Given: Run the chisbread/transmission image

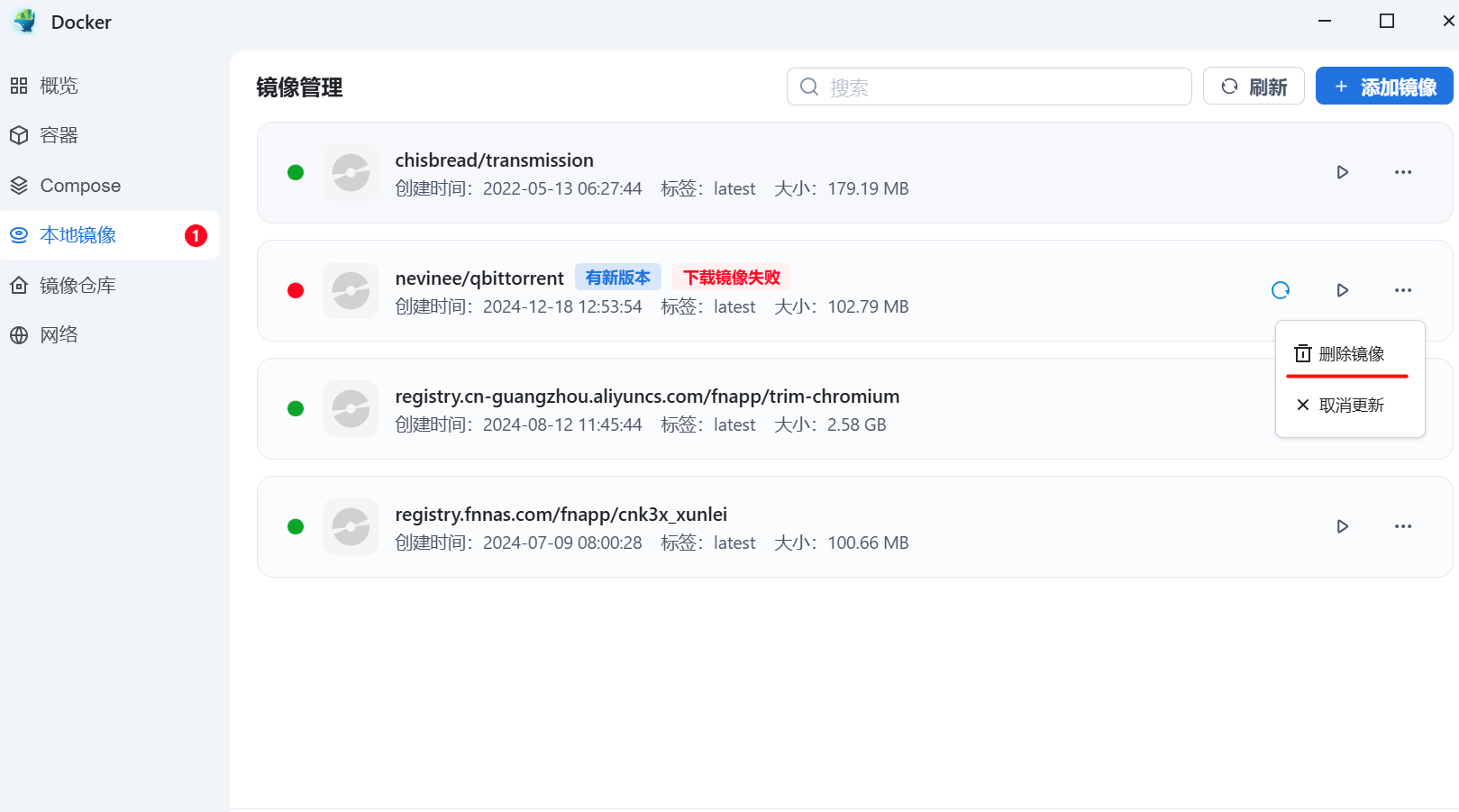Looking at the screenshot, I should (1342, 172).
